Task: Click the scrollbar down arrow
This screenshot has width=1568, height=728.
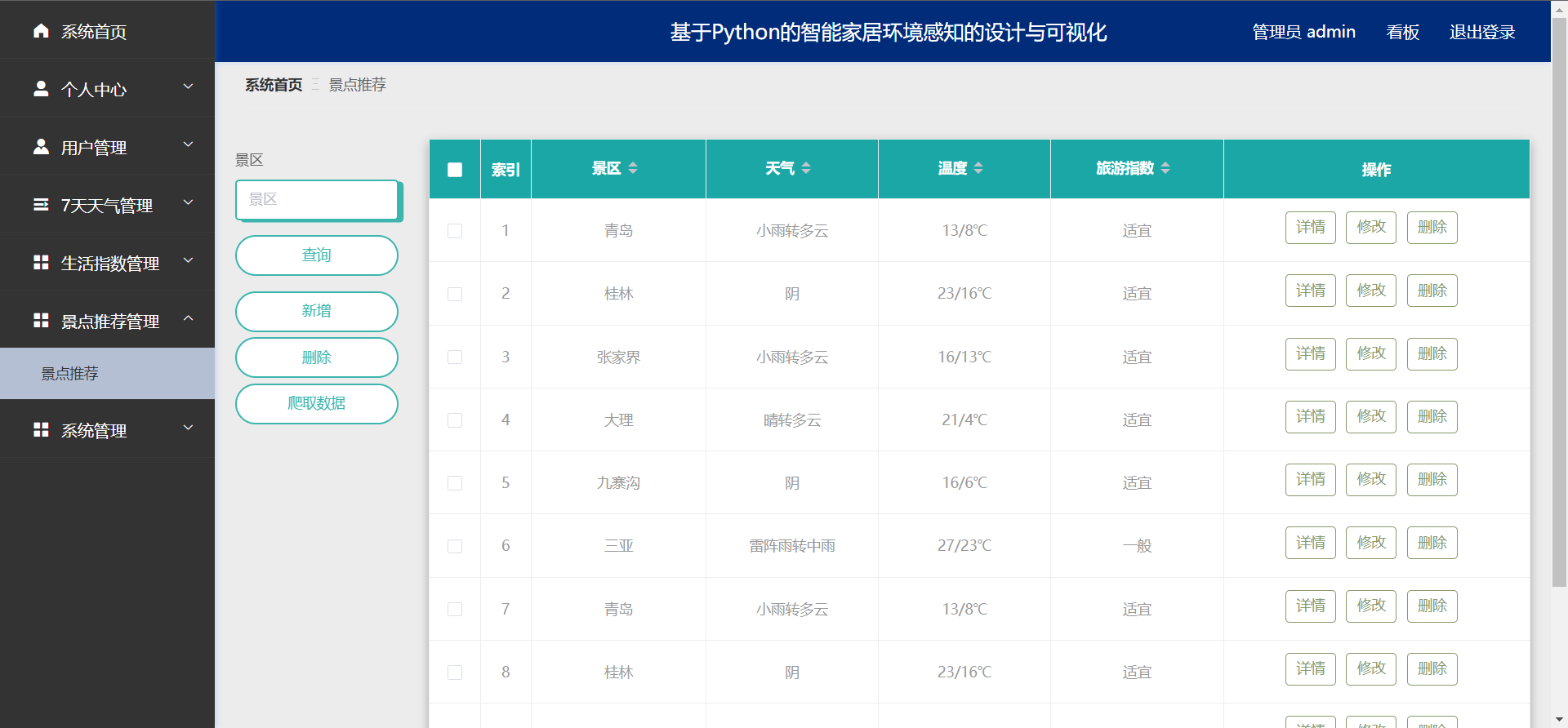Action: click(x=1559, y=720)
